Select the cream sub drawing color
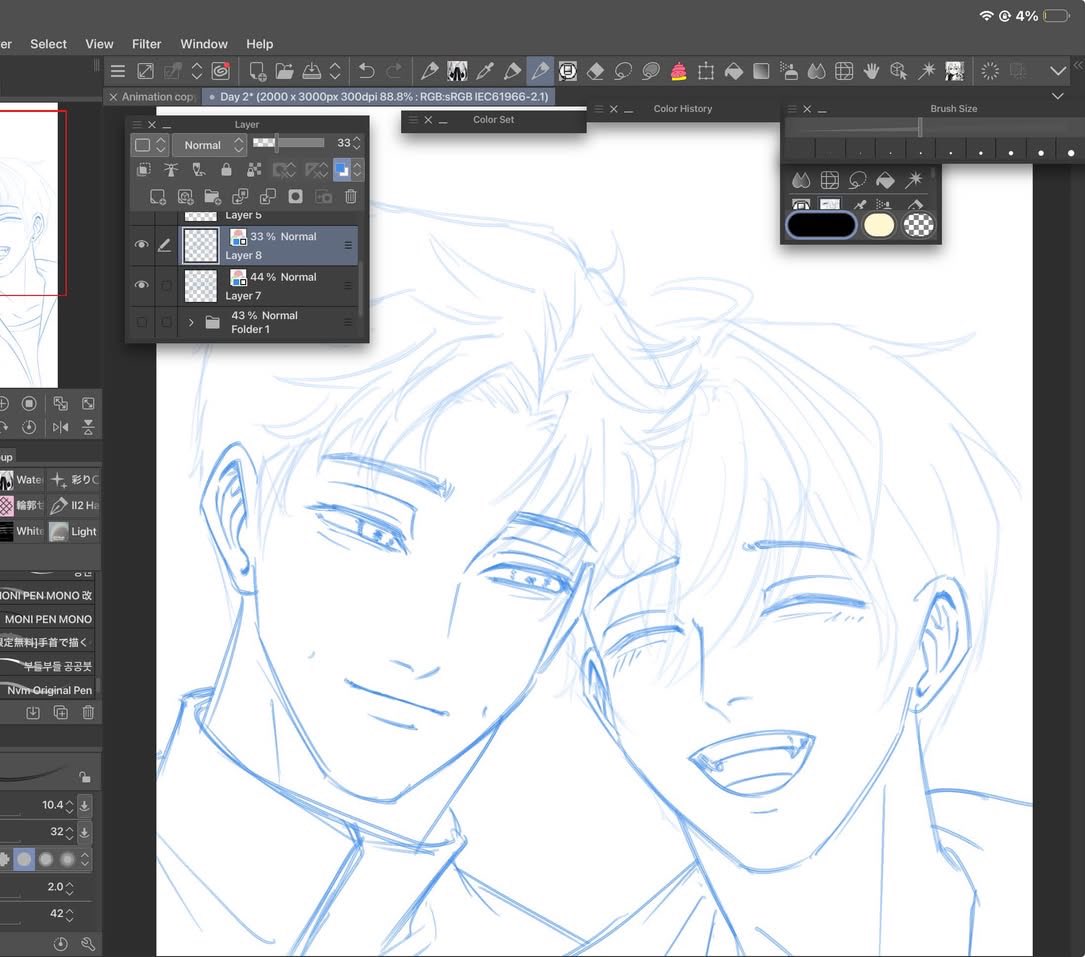The image size is (1085, 957). click(879, 225)
